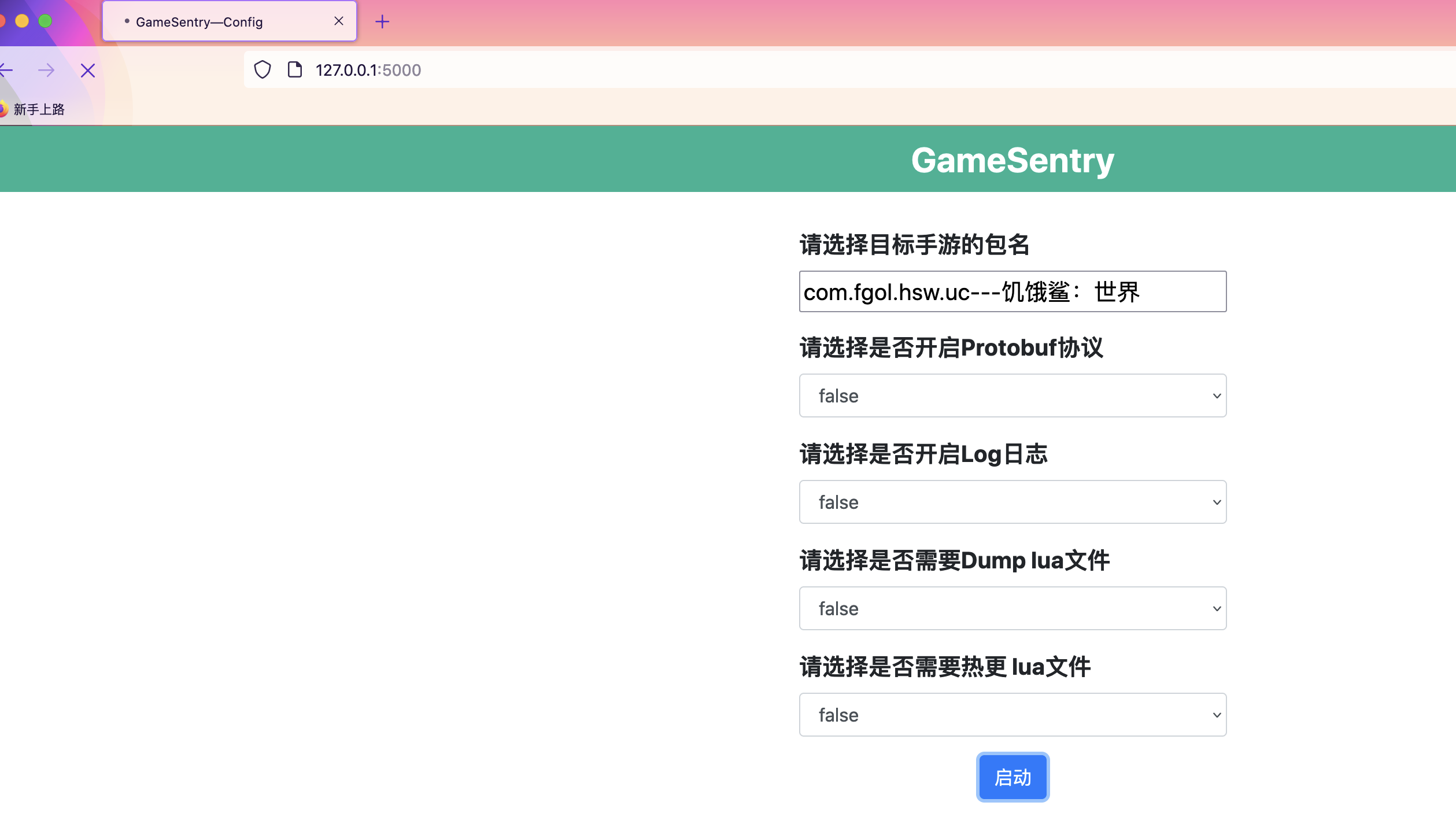Click the 新手上路 bookmark
1456x828 pixels.
click(38, 108)
